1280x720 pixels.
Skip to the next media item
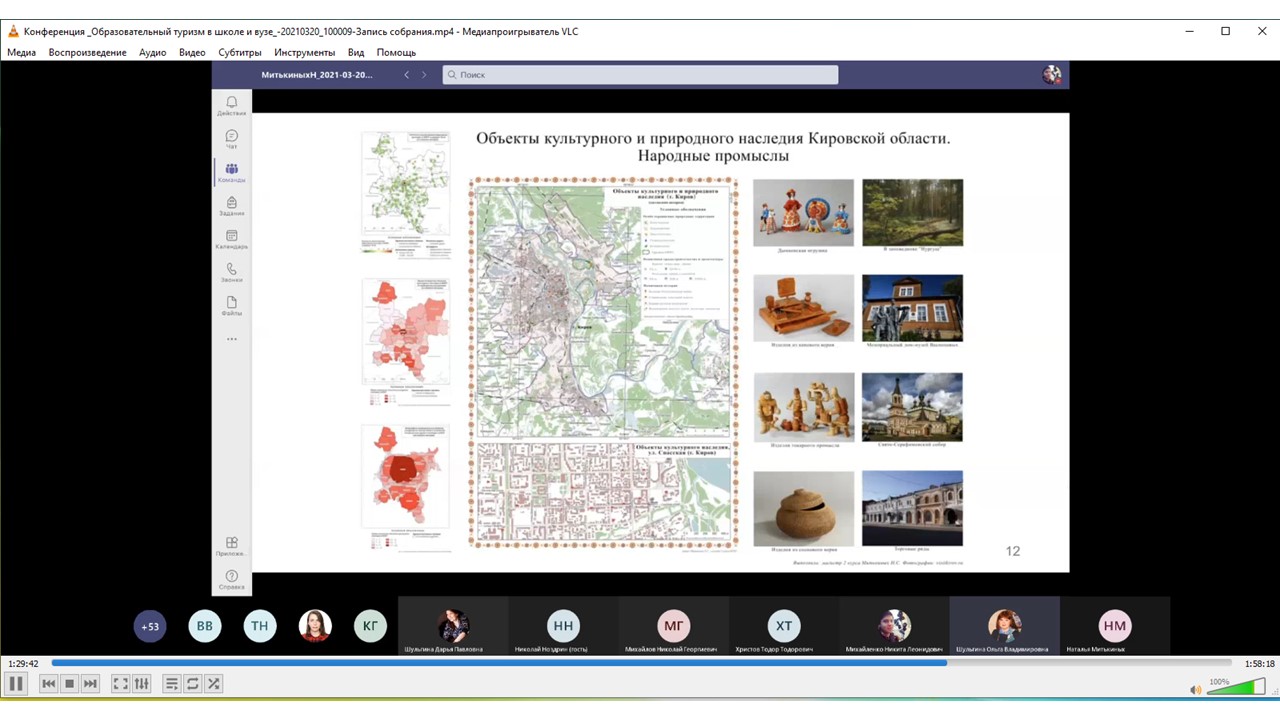[90, 684]
